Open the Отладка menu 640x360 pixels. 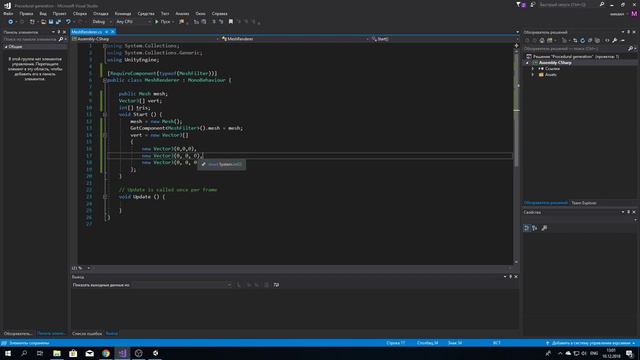101,13
